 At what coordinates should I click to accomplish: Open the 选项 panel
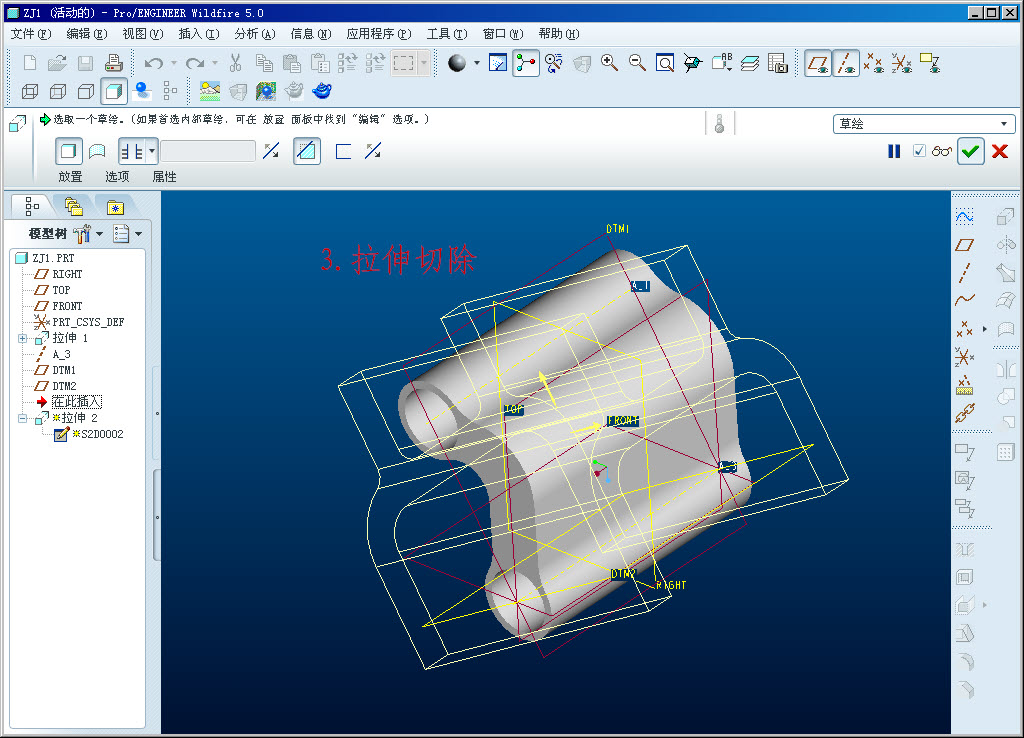coord(117,177)
